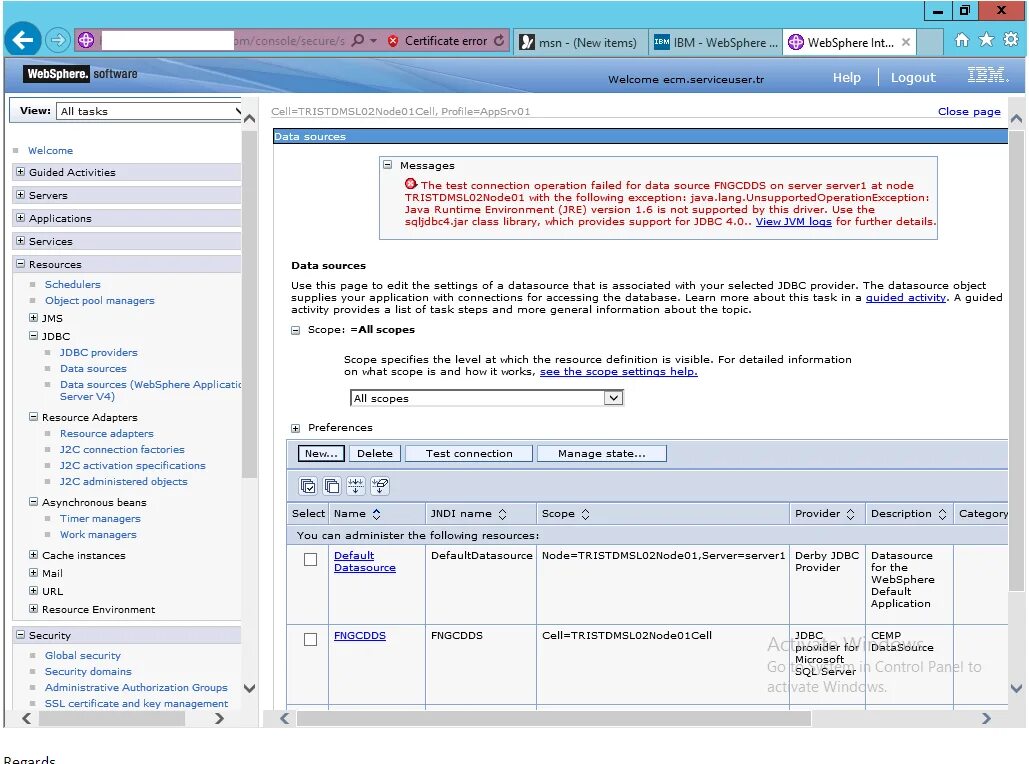Expand the Resource Environment node

tap(33, 609)
